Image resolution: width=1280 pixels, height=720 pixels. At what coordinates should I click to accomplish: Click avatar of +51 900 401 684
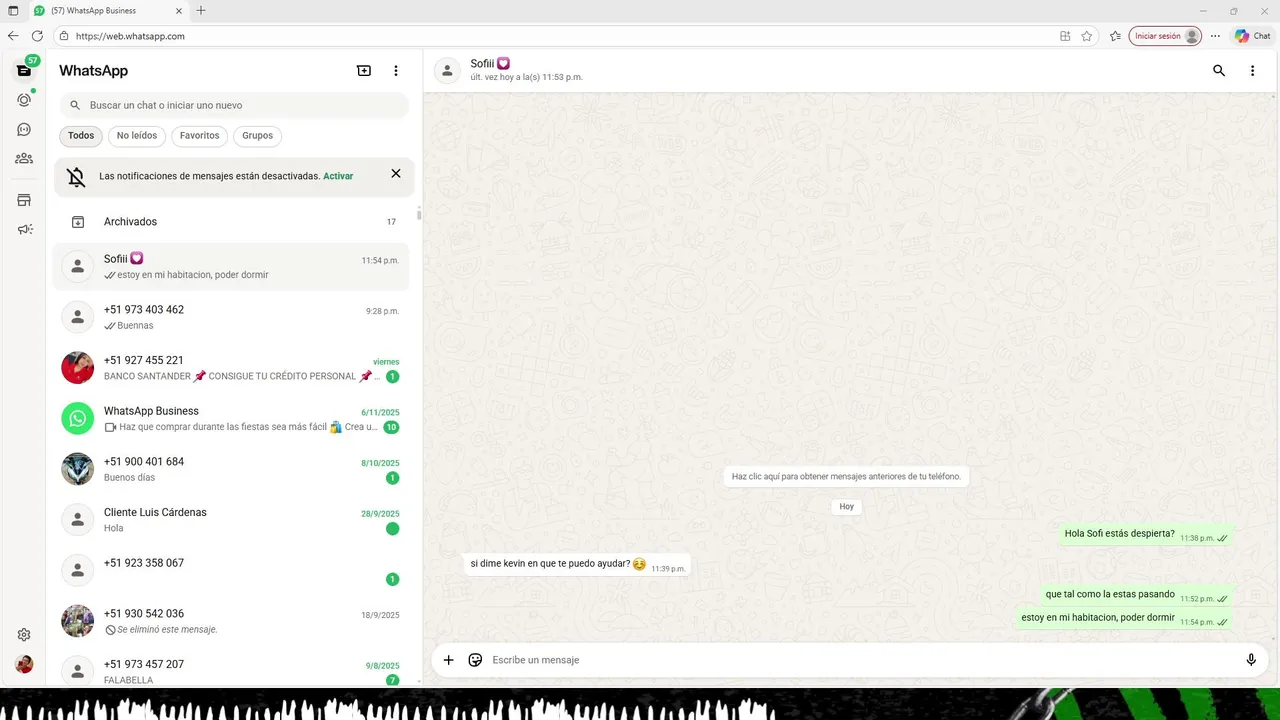(x=78, y=469)
